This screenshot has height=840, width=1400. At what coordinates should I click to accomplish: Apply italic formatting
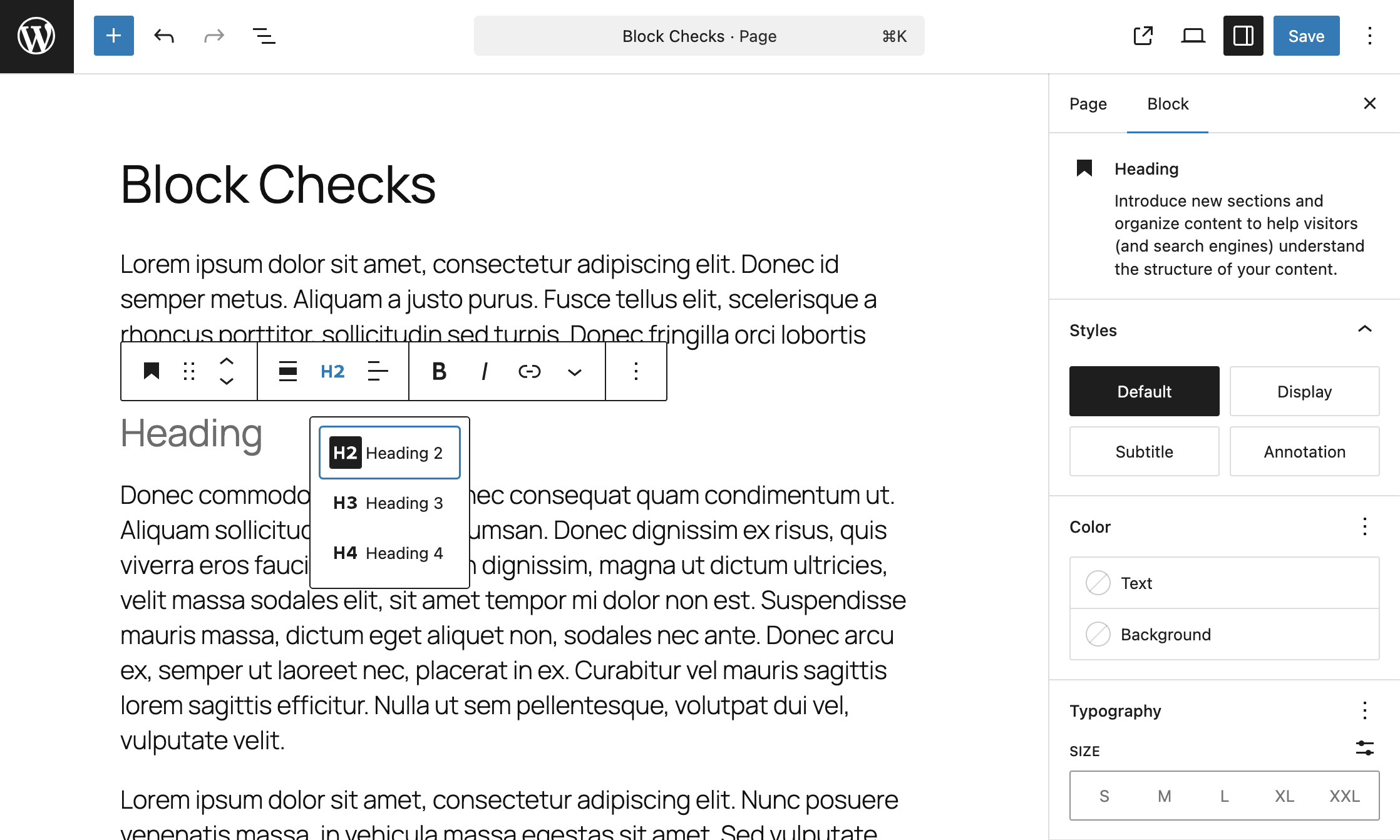484,371
